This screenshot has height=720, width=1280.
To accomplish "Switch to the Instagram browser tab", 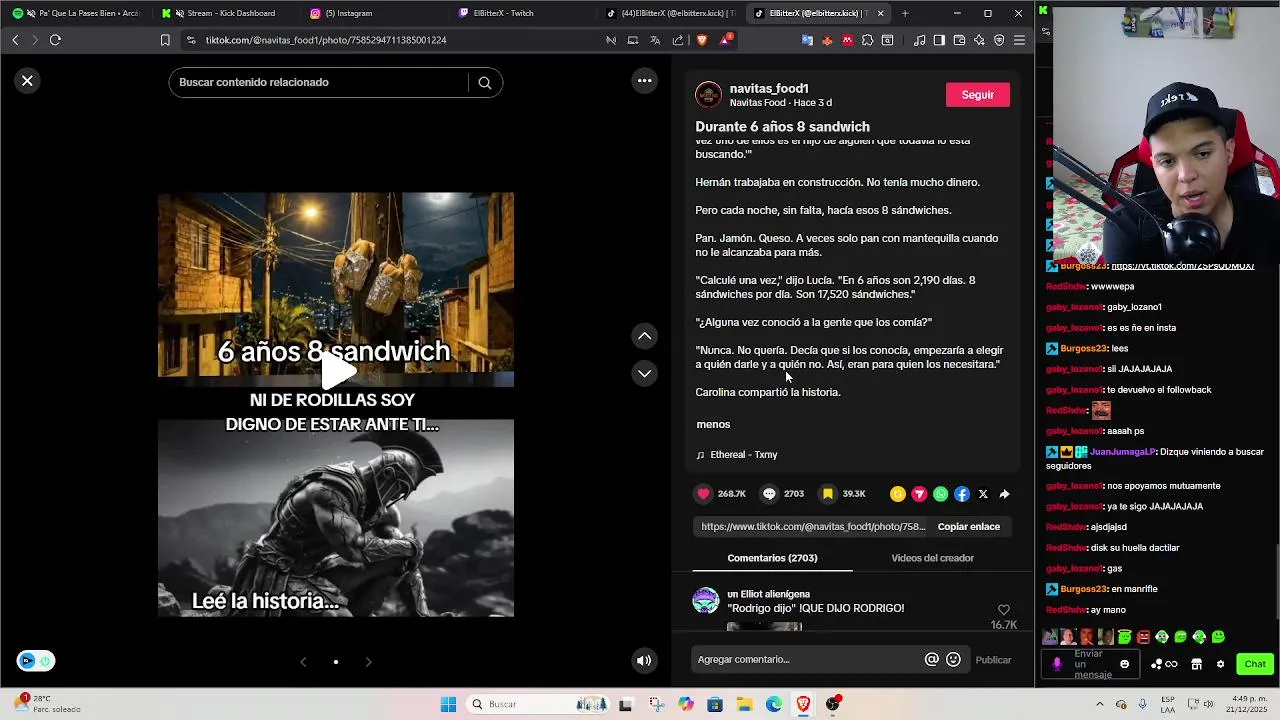I will coord(373,13).
